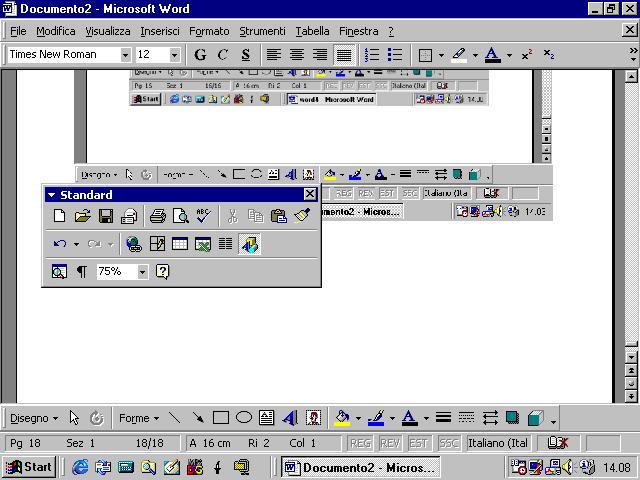Apply font color in bottom Drawing toolbar
Image resolution: width=640 pixels, height=480 pixels.
(409, 418)
